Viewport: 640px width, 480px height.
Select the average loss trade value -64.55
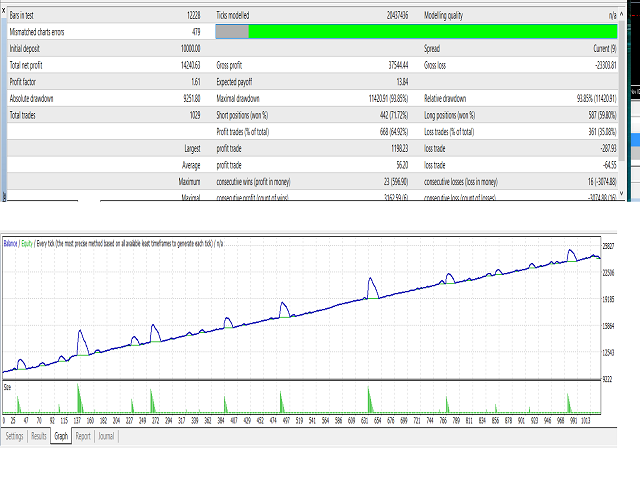[610, 165]
